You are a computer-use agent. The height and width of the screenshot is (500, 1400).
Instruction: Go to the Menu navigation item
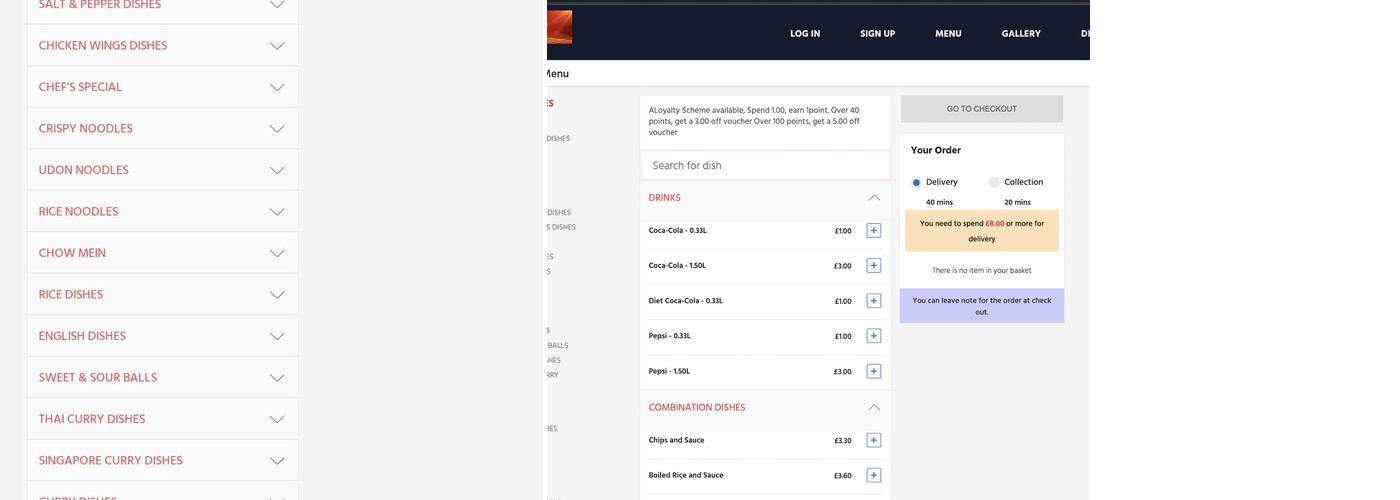948,34
